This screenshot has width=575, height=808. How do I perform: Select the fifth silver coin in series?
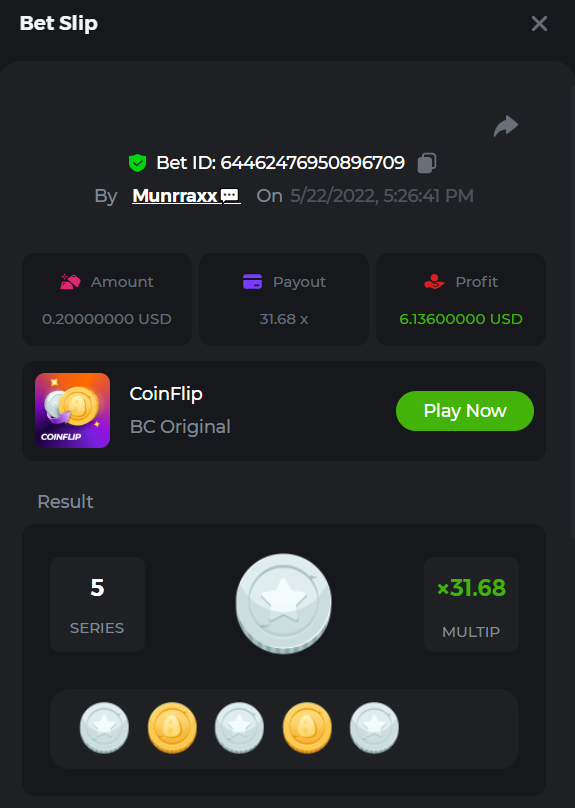coord(375,728)
